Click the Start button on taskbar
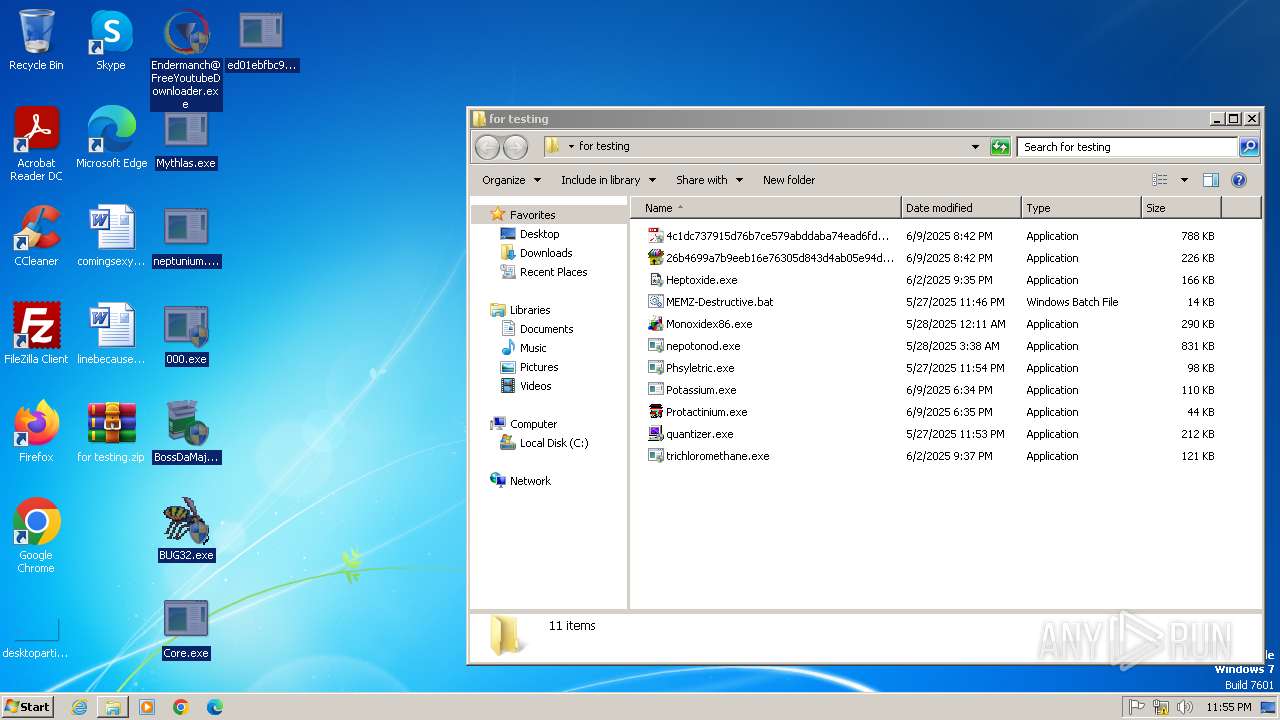Viewport: 1280px width, 720px height. 28,706
